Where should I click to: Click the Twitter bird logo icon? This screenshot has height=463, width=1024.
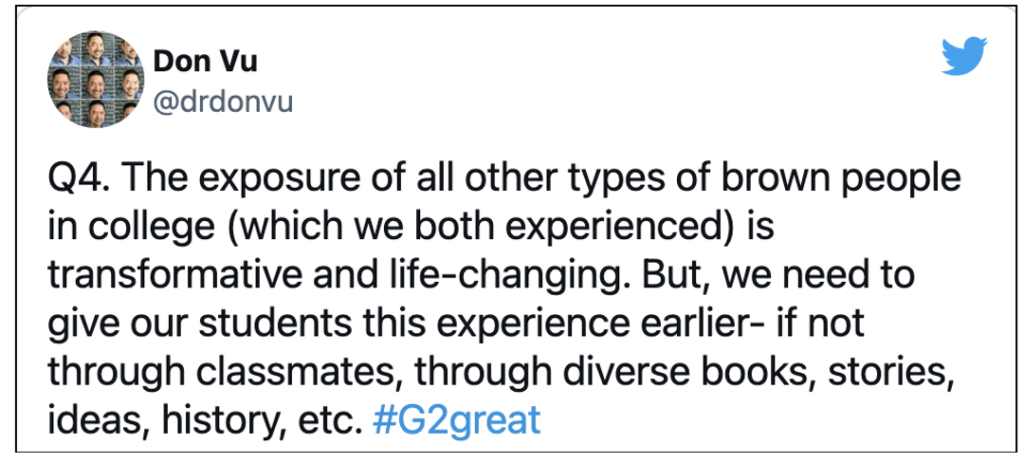click(964, 56)
